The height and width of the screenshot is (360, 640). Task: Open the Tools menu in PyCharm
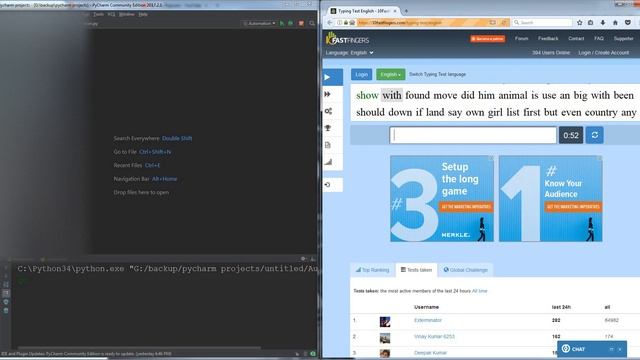click(98, 14)
